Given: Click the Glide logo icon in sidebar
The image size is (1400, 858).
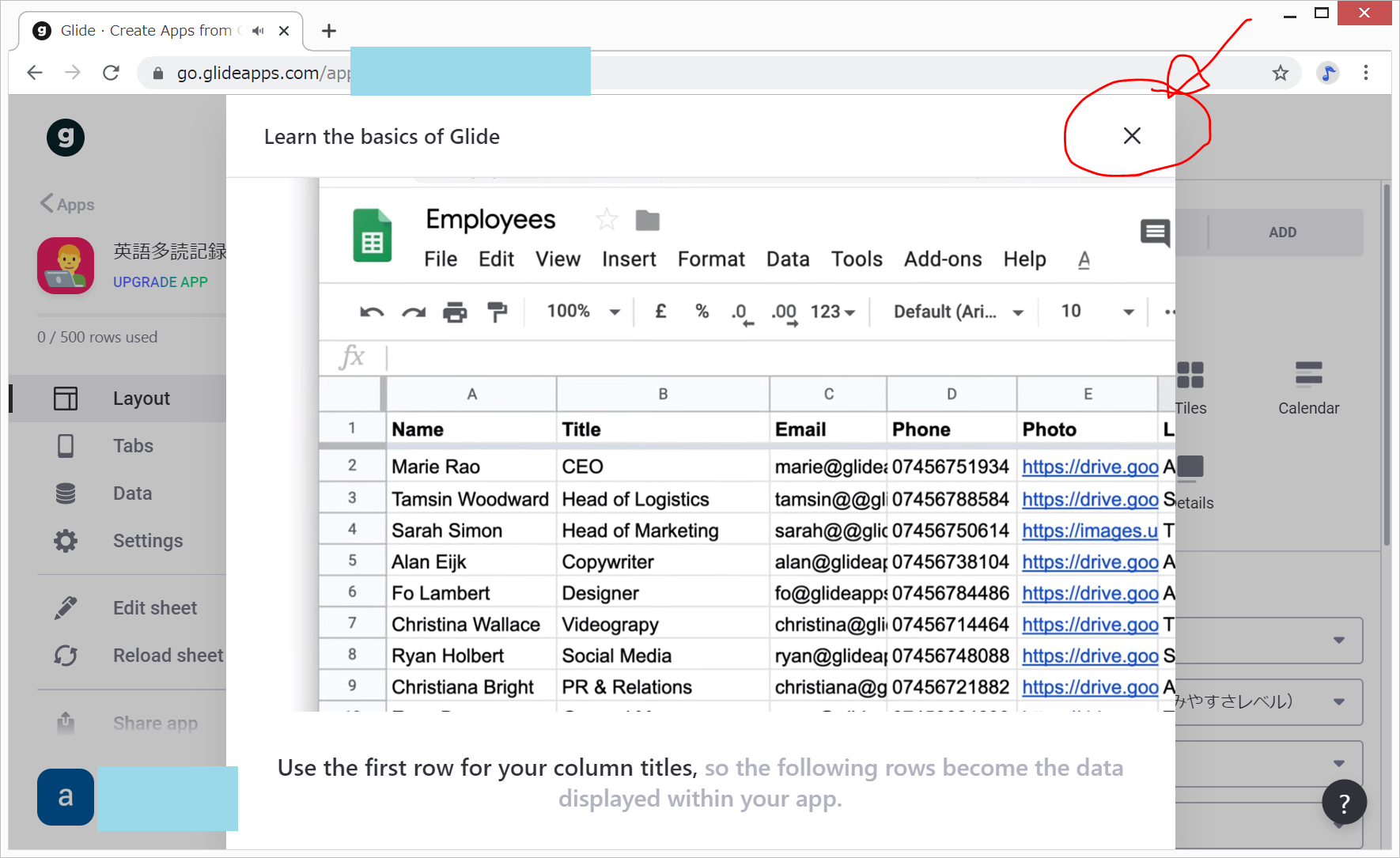Looking at the screenshot, I should coord(66,138).
